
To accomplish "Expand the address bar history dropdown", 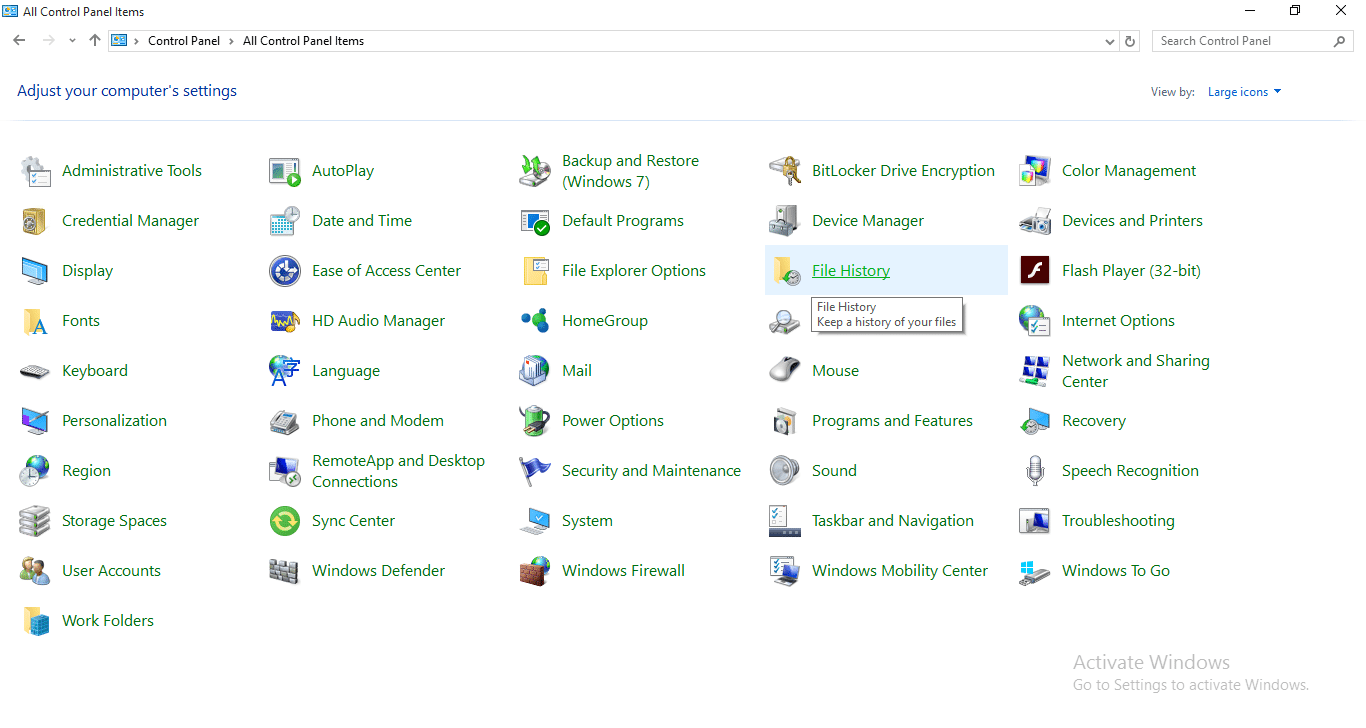I will pyautogui.click(x=1110, y=42).
